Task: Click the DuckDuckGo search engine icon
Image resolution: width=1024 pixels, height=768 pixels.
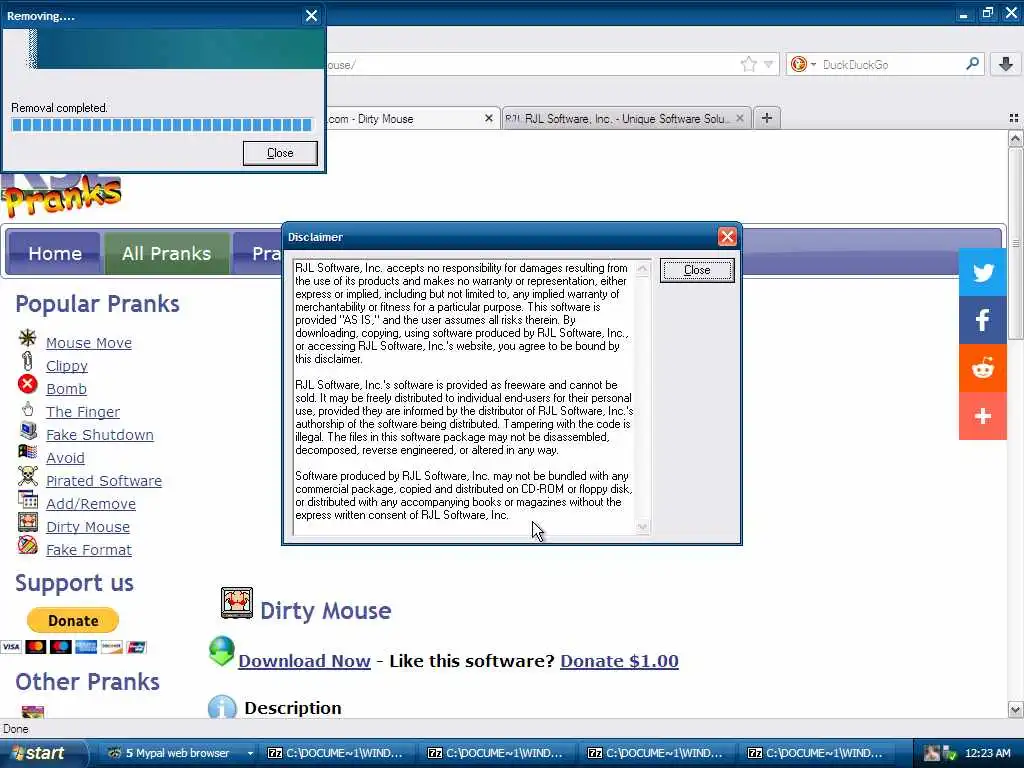Action: pos(798,64)
